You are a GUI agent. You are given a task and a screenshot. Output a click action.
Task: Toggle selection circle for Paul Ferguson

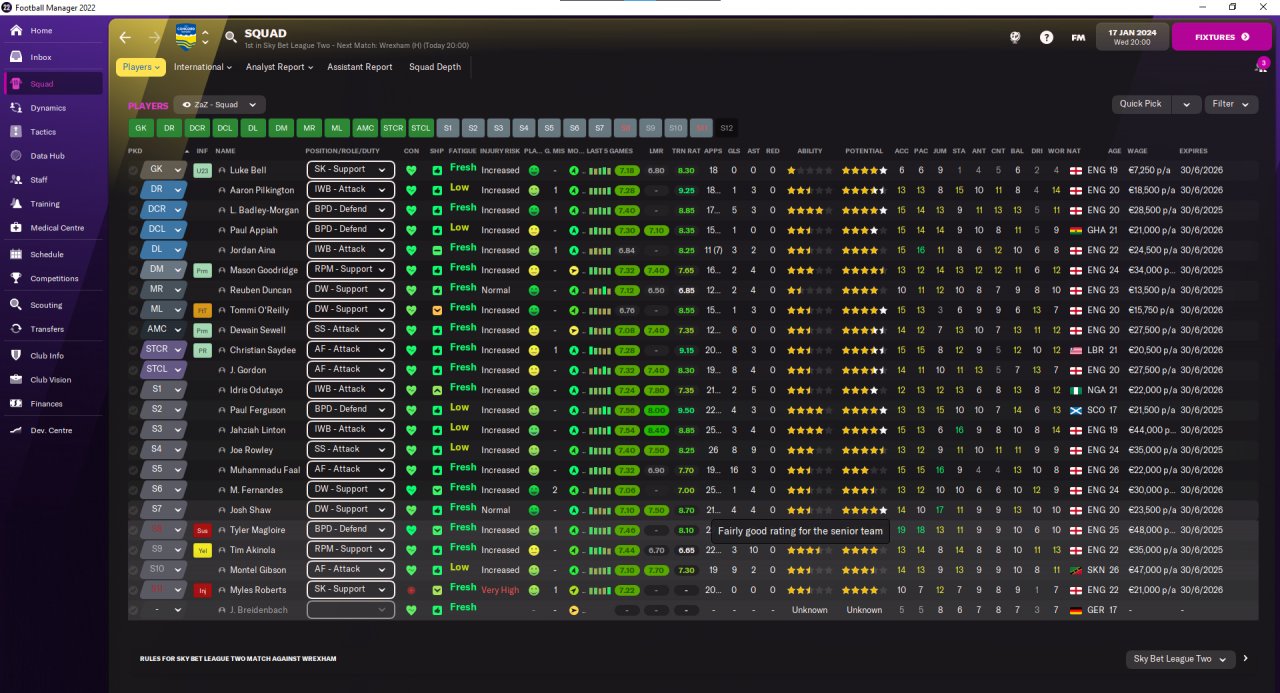coord(134,410)
